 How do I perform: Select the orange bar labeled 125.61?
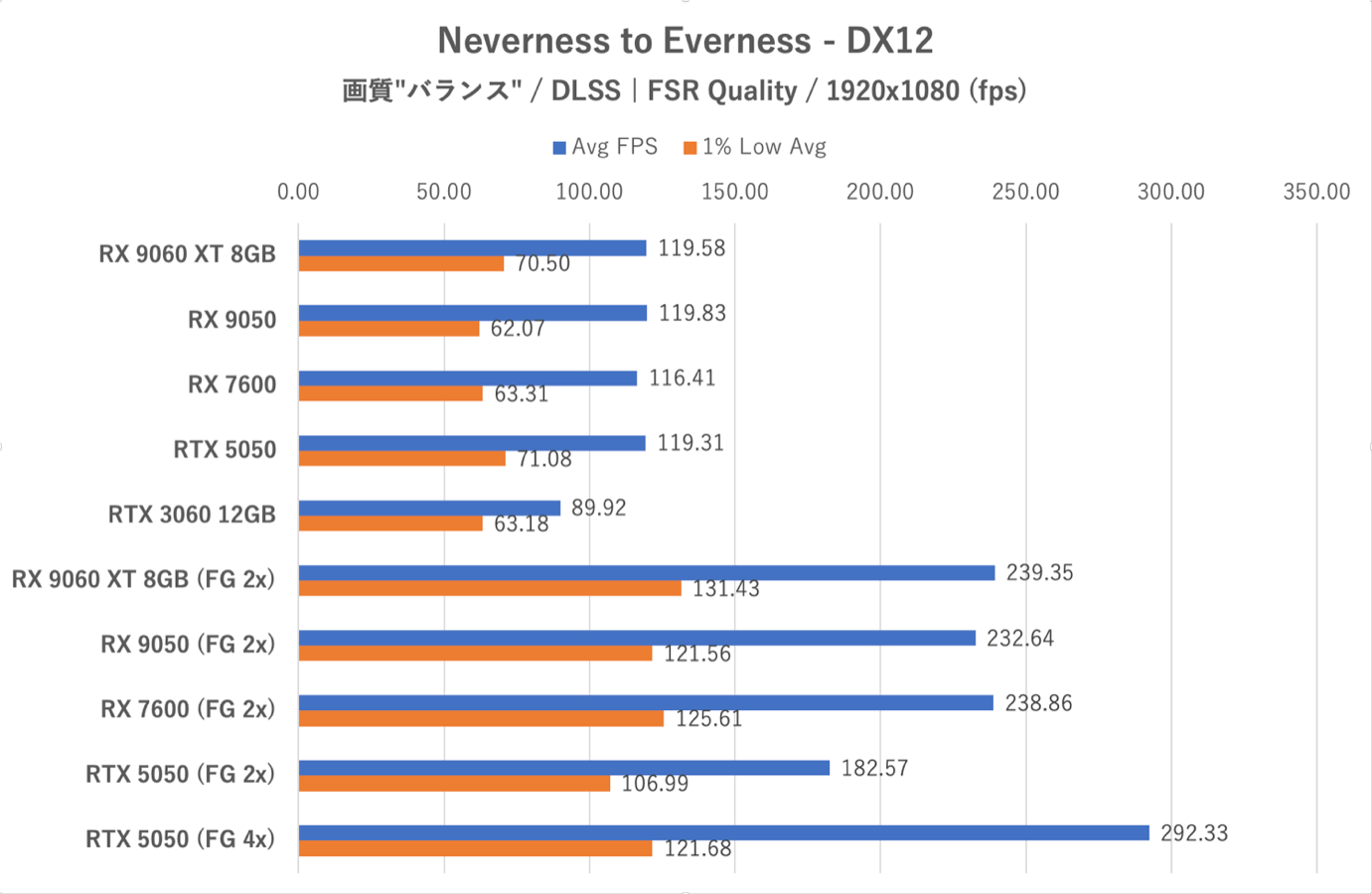coord(482,719)
